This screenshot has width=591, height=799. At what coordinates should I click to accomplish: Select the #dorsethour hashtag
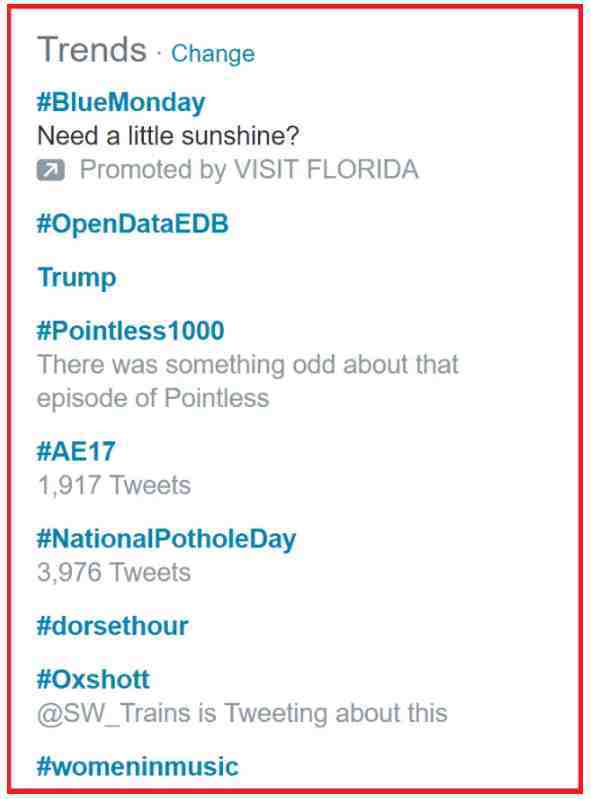point(113,626)
